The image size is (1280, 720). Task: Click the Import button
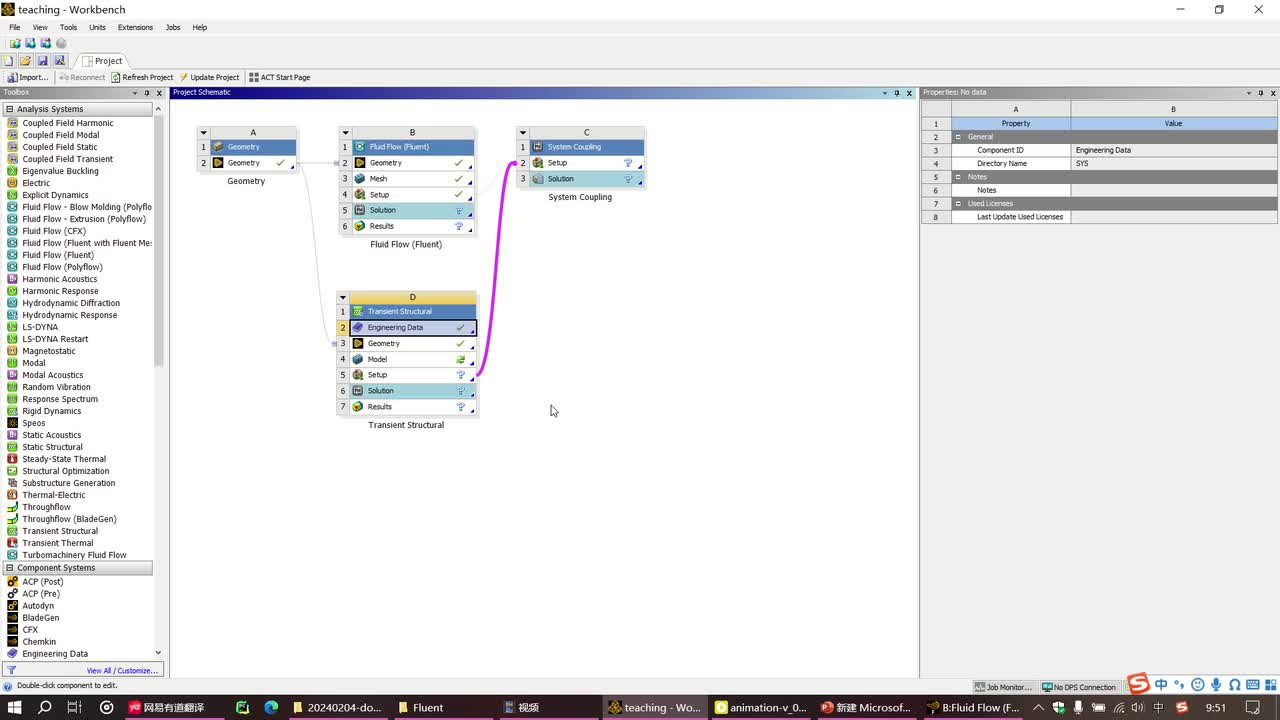click(x=27, y=77)
